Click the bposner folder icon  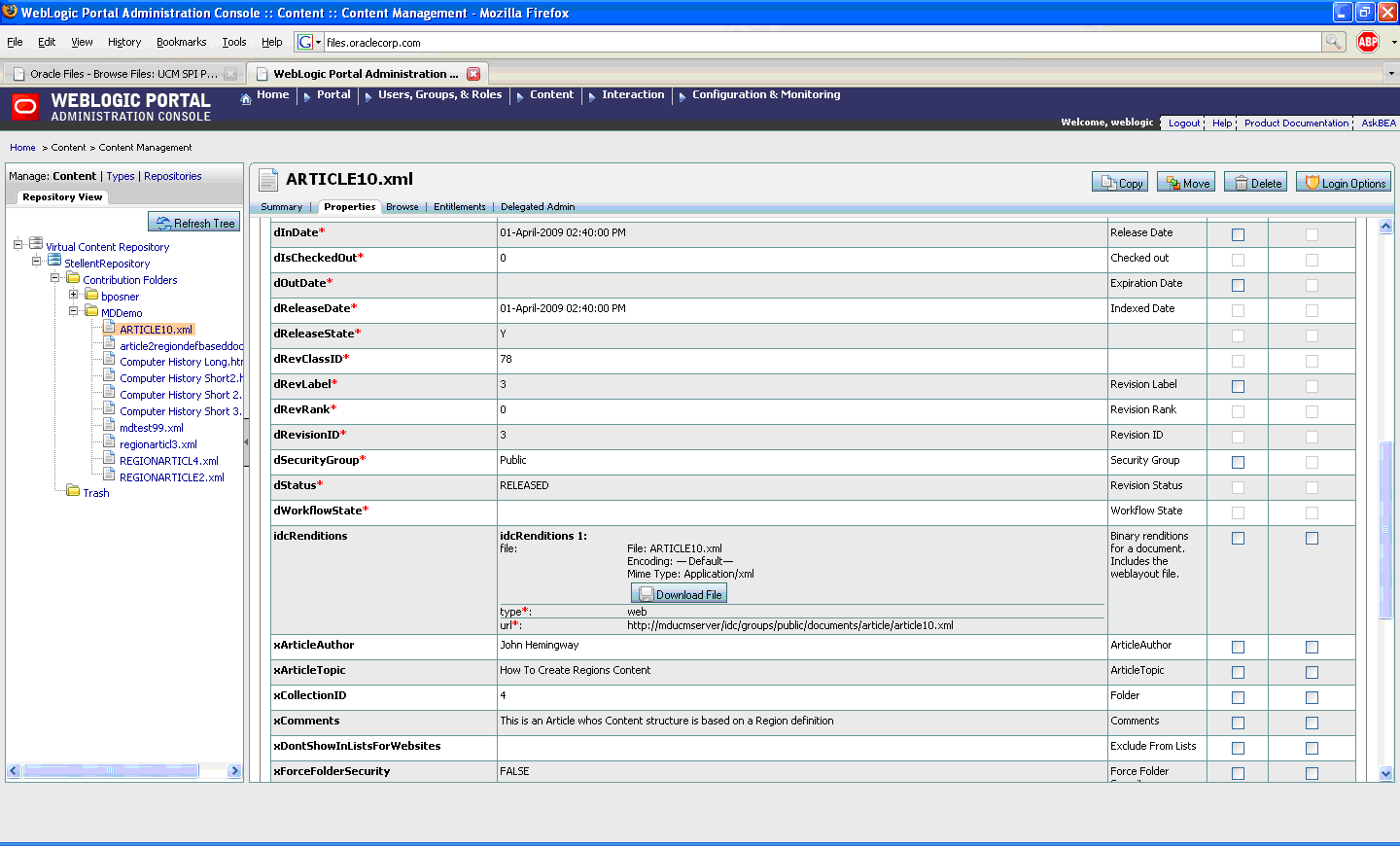click(91, 295)
